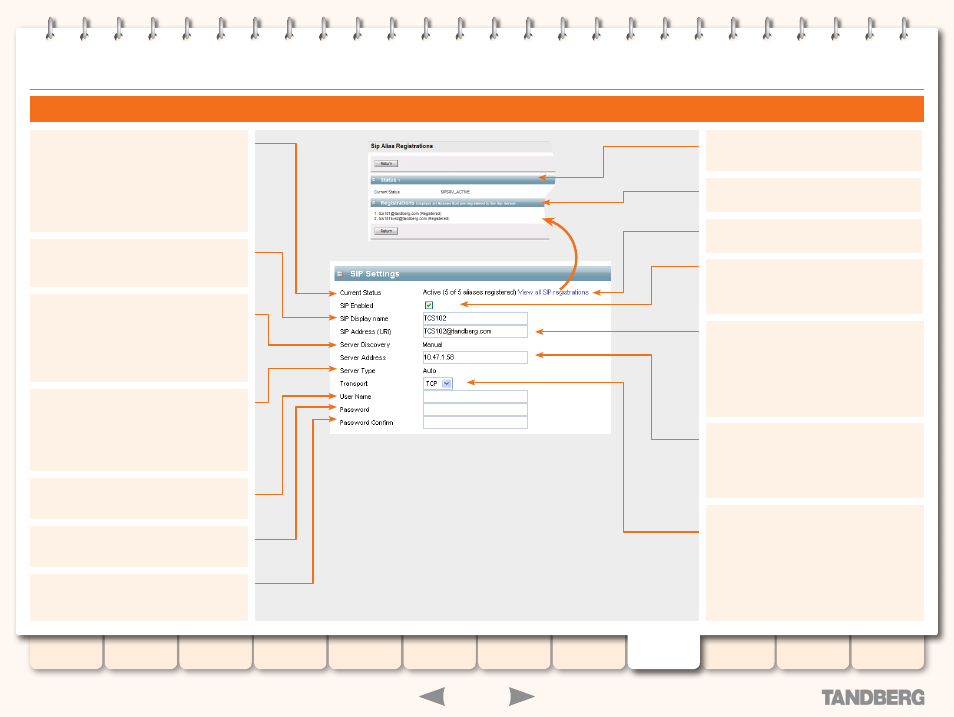Go to the previous page arrow
The image size is (954, 717).
[x=433, y=696]
